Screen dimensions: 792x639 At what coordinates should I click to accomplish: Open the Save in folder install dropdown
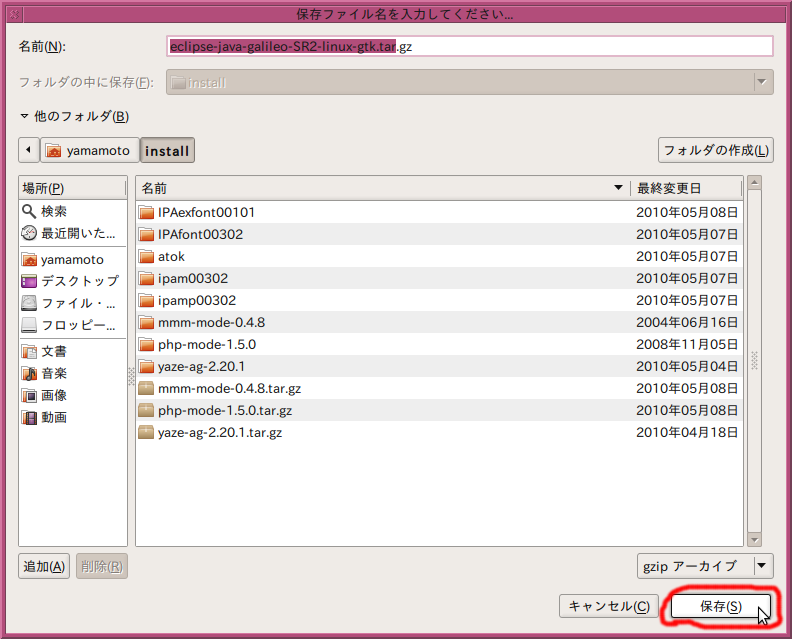click(x=470, y=82)
